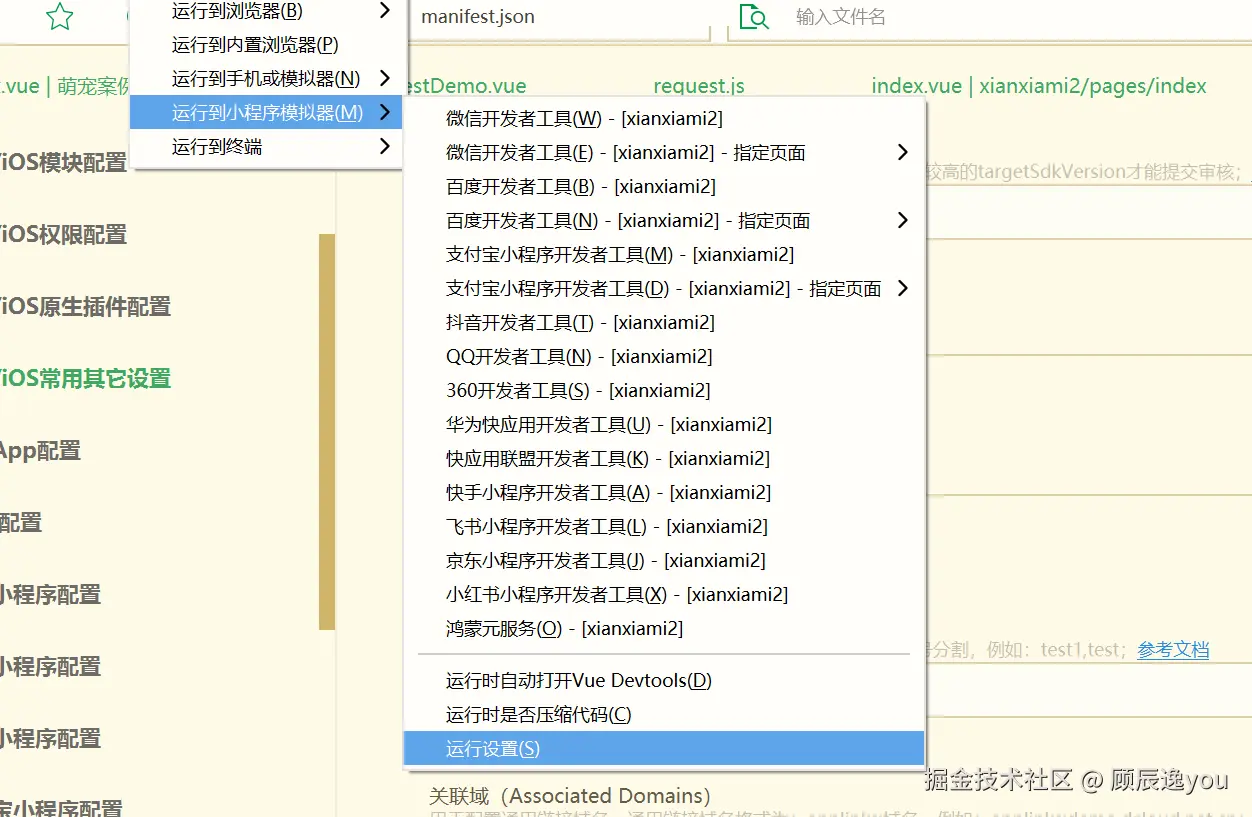1252x817 pixels.
Task: Run in 微信开发者工具(W) - [xianxiami2]
Action: click(x=664, y=119)
